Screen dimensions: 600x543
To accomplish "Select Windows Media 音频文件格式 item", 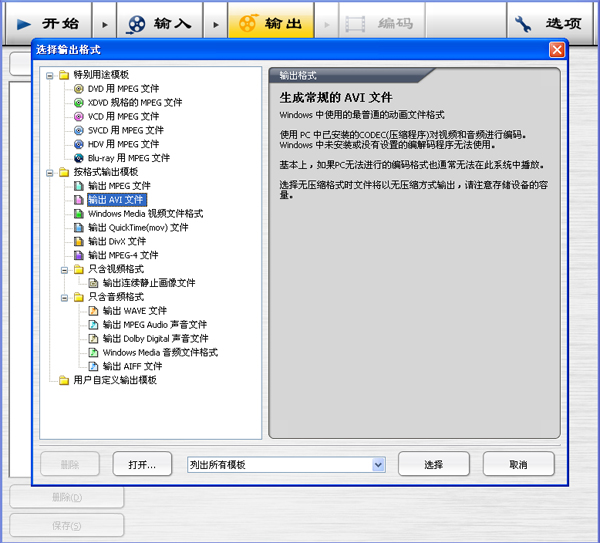I will click(x=160, y=352).
